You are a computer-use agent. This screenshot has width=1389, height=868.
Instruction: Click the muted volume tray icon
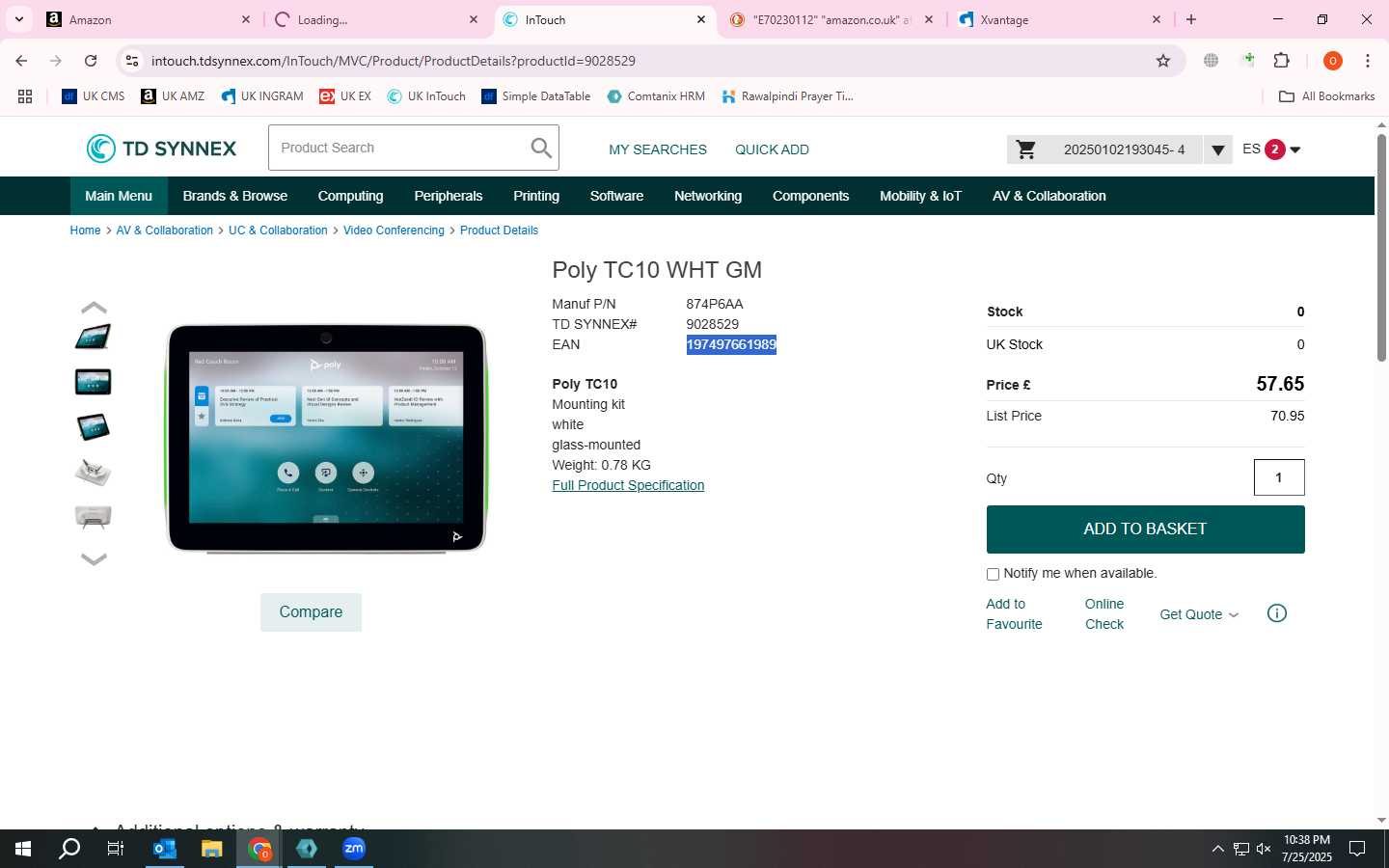tap(1264, 849)
